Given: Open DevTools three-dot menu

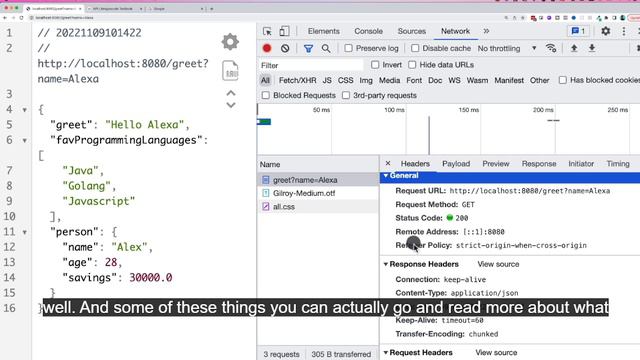Looking at the screenshot, I should [624, 31].
